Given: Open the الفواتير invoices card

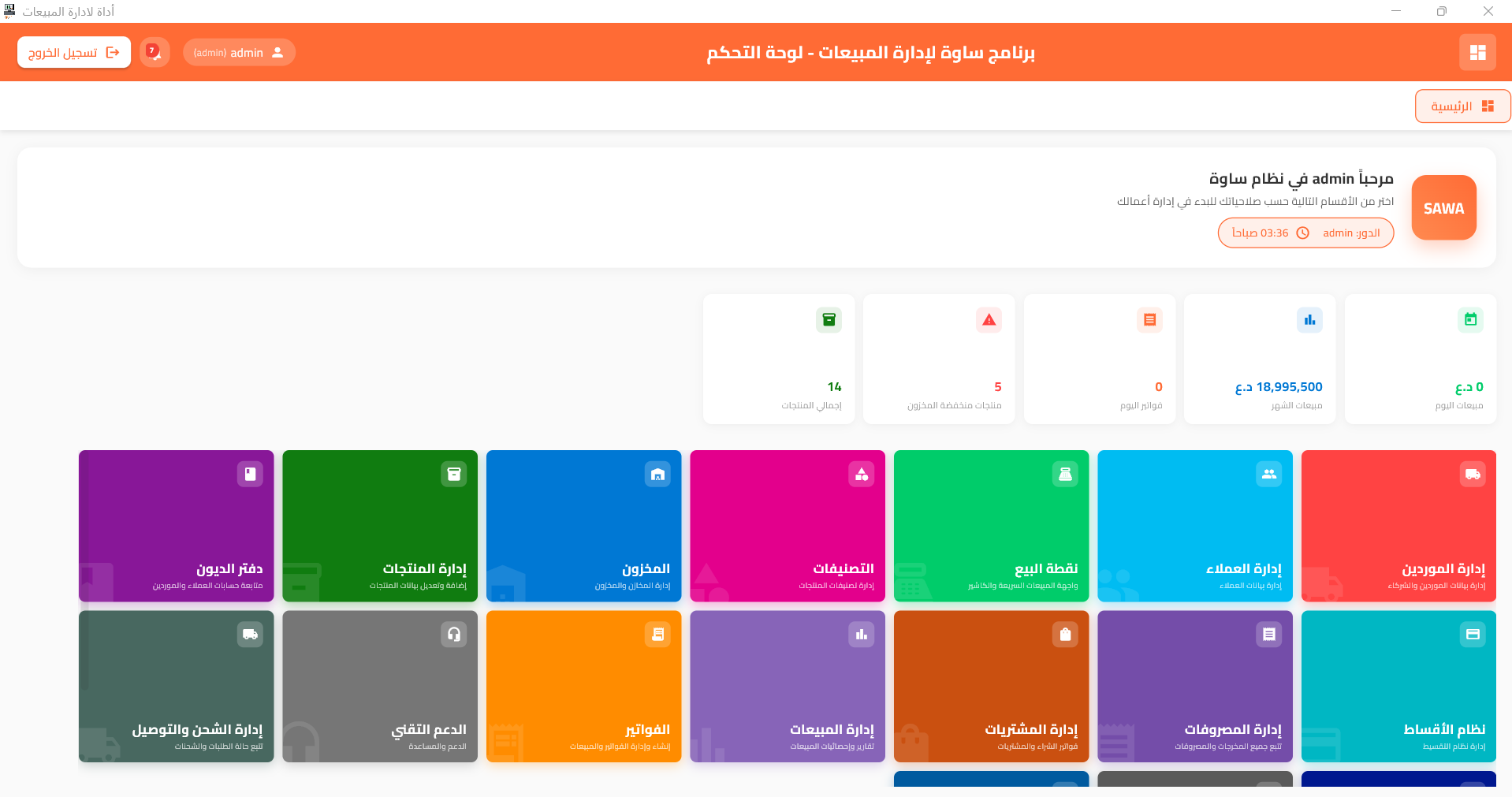Looking at the screenshot, I should click(x=584, y=687).
